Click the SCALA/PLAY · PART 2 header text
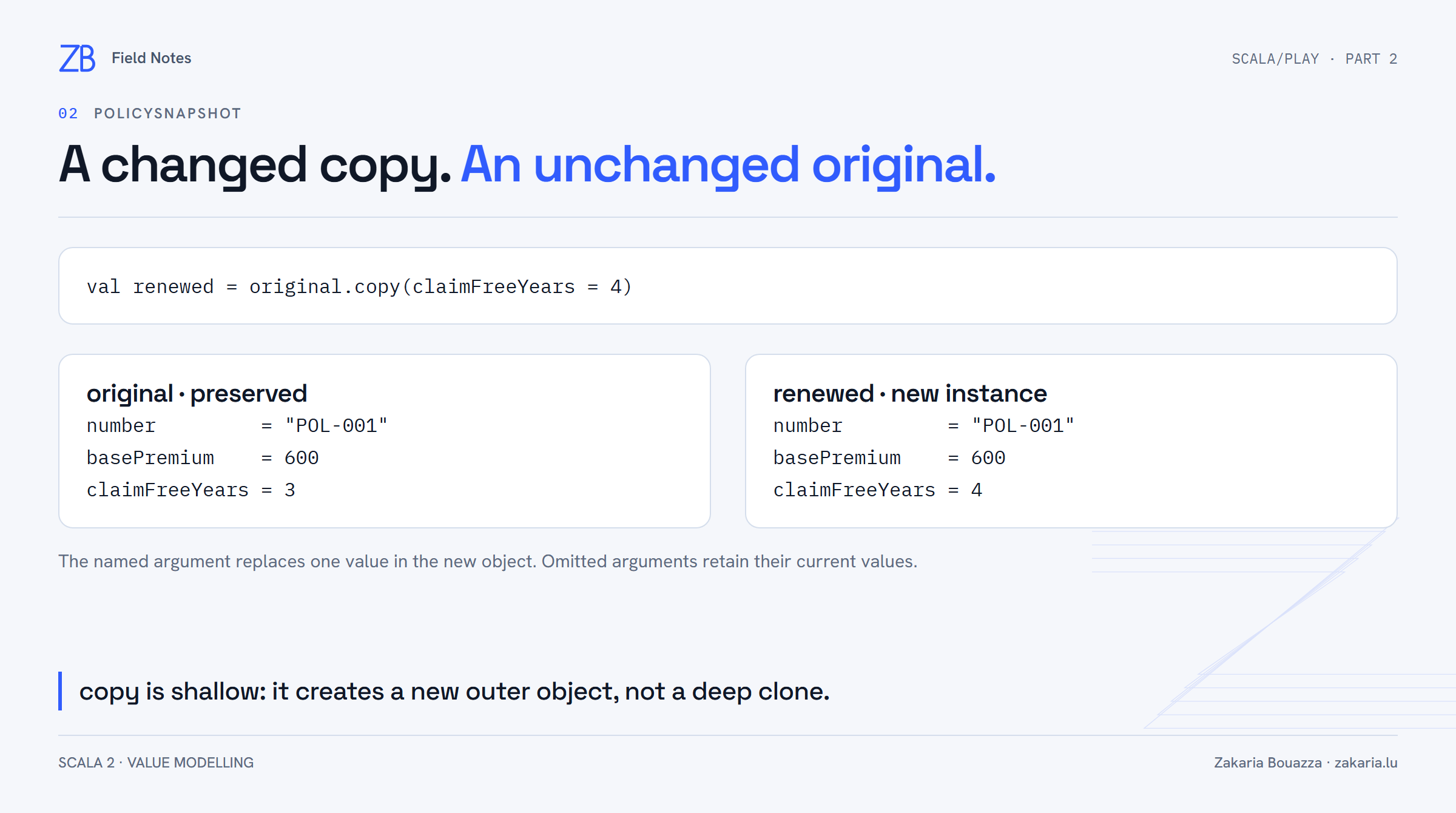 click(x=1314, y=59)
